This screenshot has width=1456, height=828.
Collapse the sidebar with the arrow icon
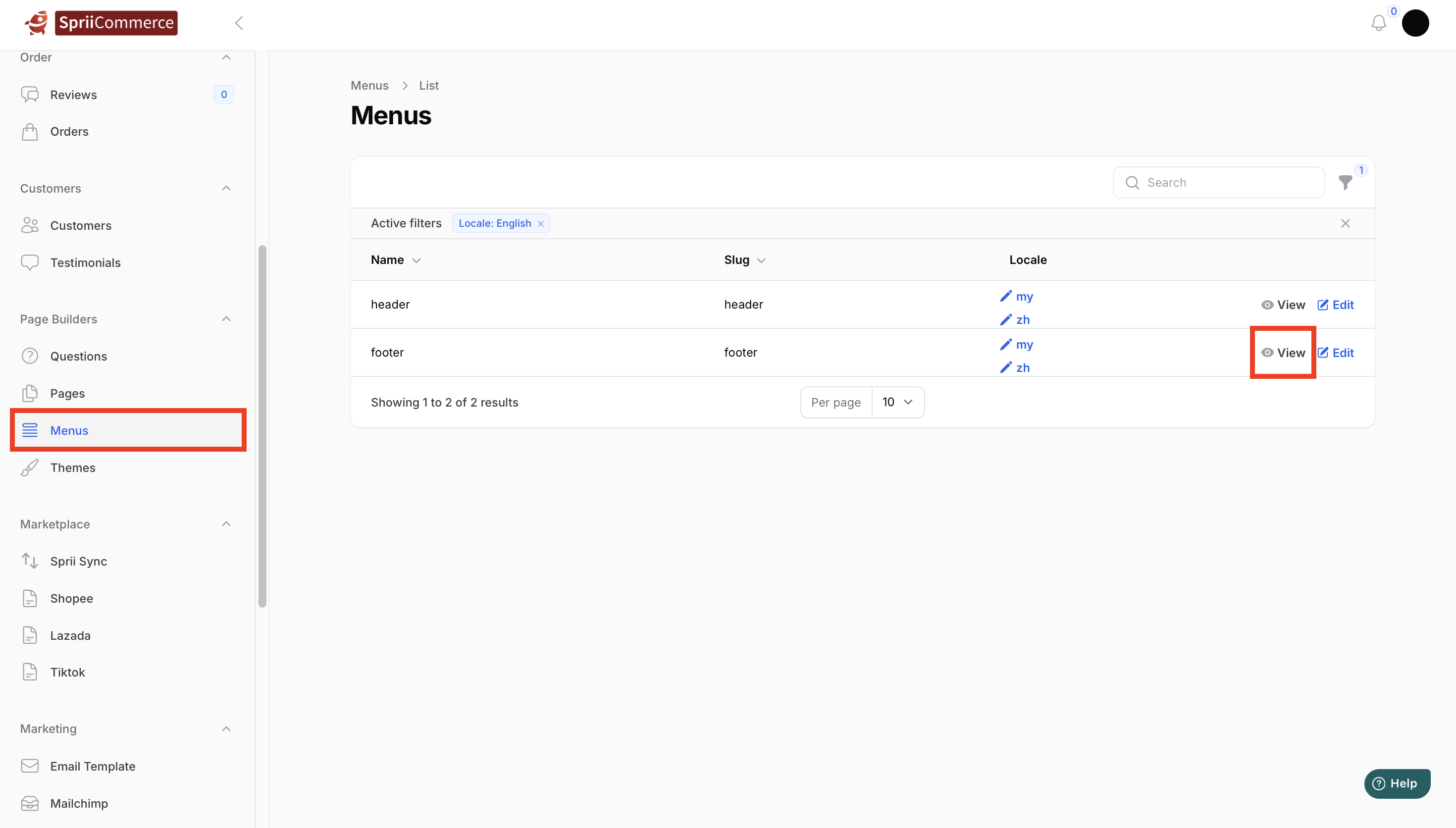click(239, 23)
